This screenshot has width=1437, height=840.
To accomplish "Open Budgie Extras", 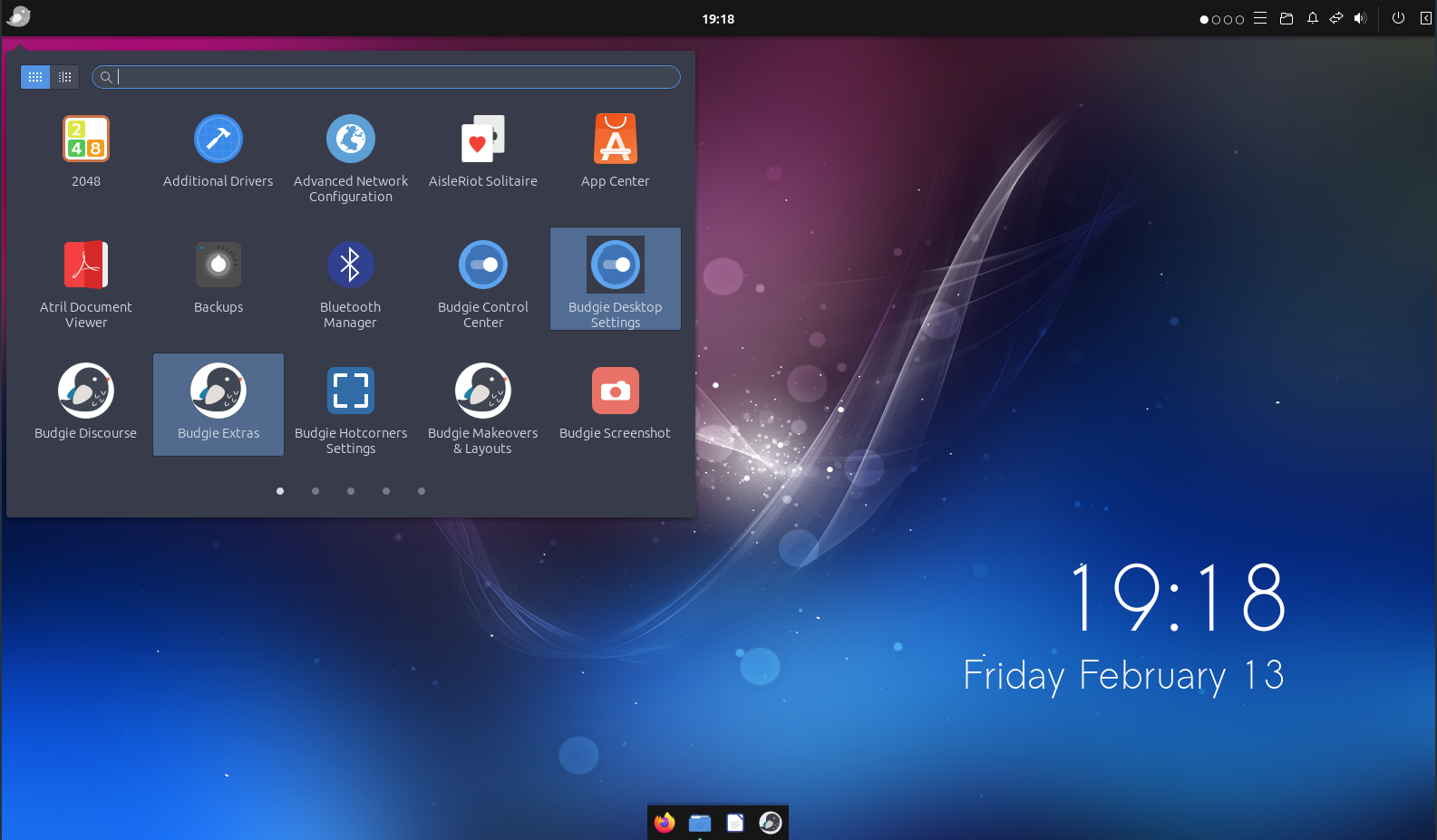I will point(218,405).
